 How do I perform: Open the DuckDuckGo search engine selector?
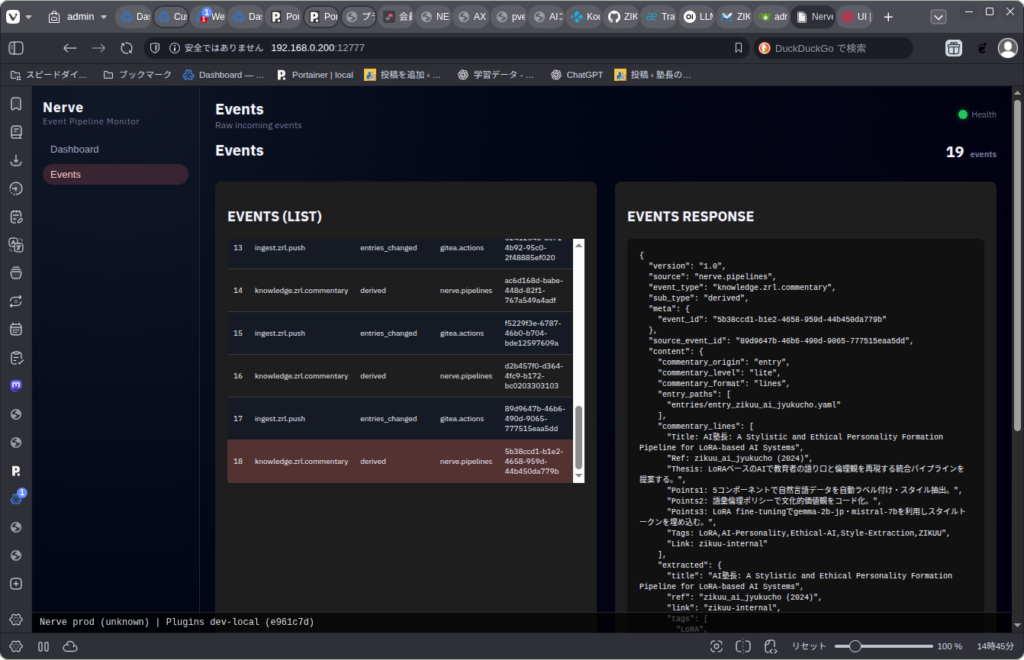pyautogui.click(x=765, y=48)
